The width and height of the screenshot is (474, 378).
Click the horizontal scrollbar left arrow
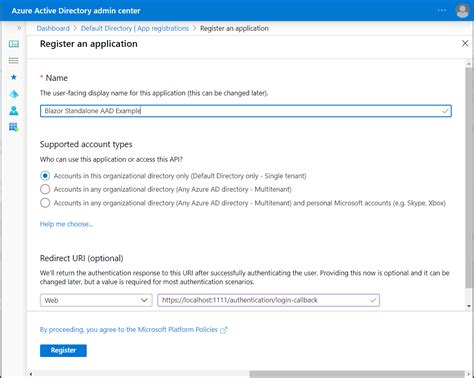tap(31, 374)
